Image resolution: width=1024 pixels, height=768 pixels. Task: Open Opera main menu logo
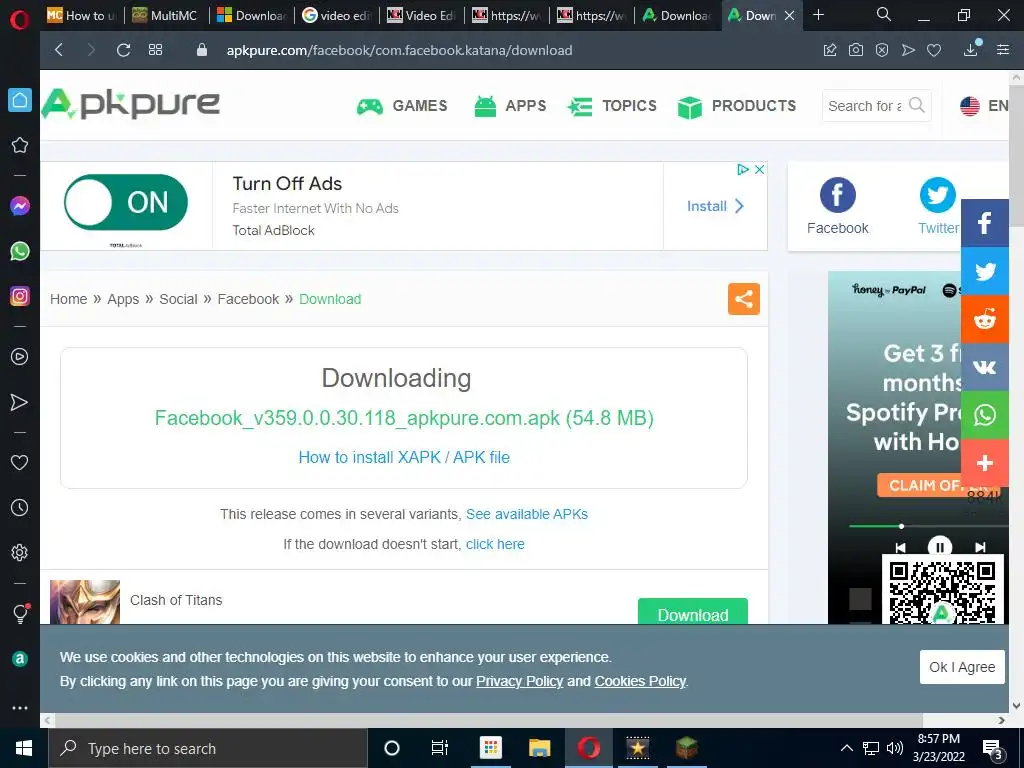pyautogui.click(x=20, y=20)
